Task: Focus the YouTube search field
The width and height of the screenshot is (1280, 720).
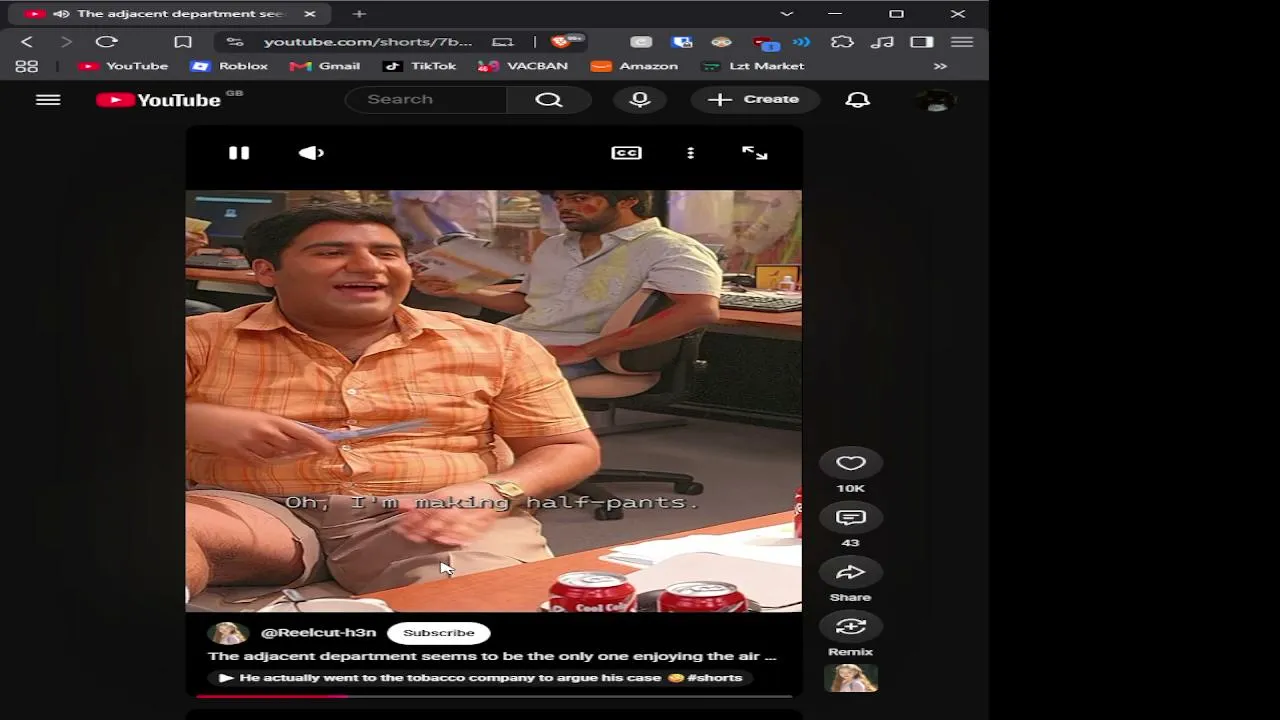Action: click(426, 99)
